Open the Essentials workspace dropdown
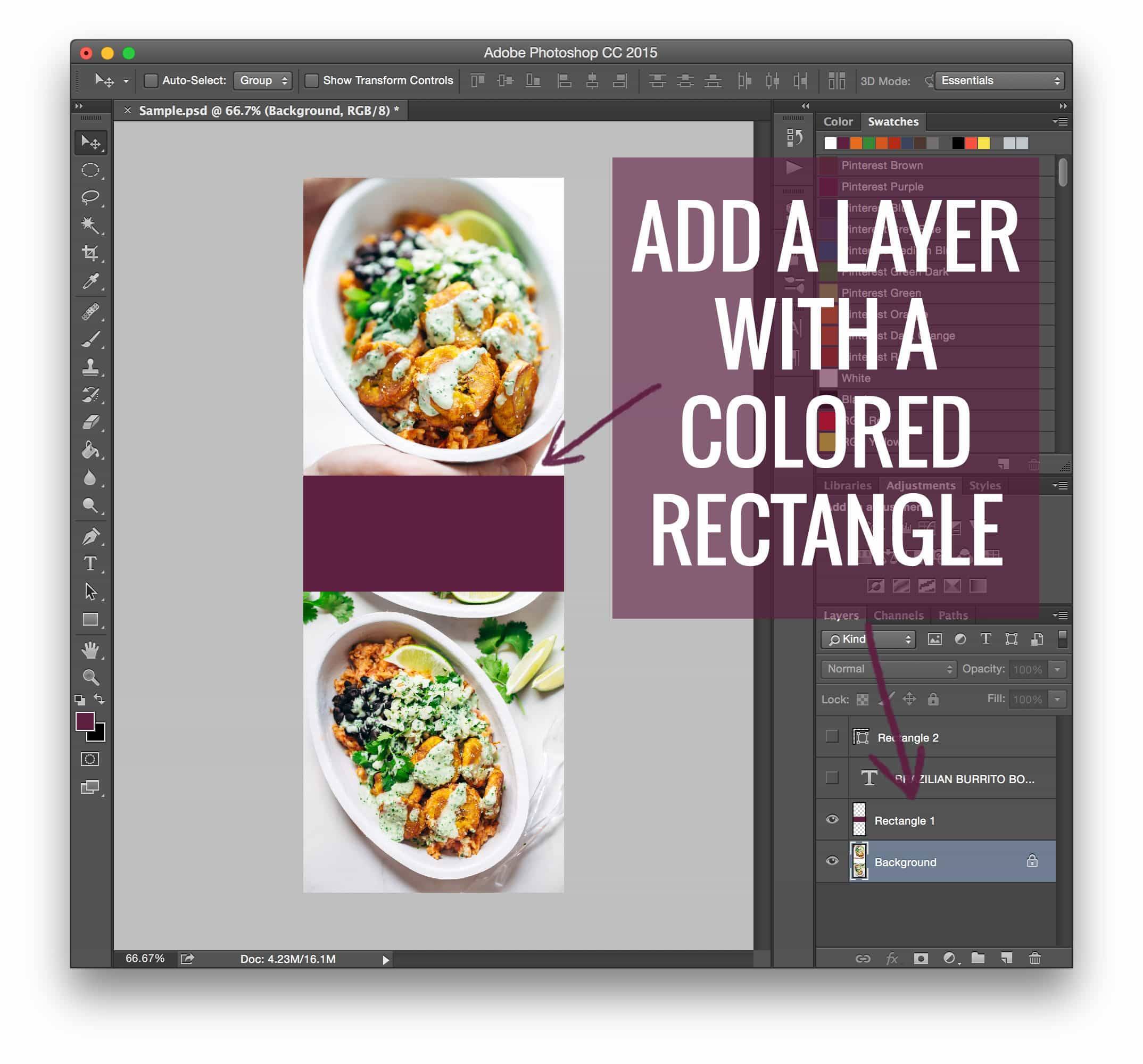 coord(999,81)
